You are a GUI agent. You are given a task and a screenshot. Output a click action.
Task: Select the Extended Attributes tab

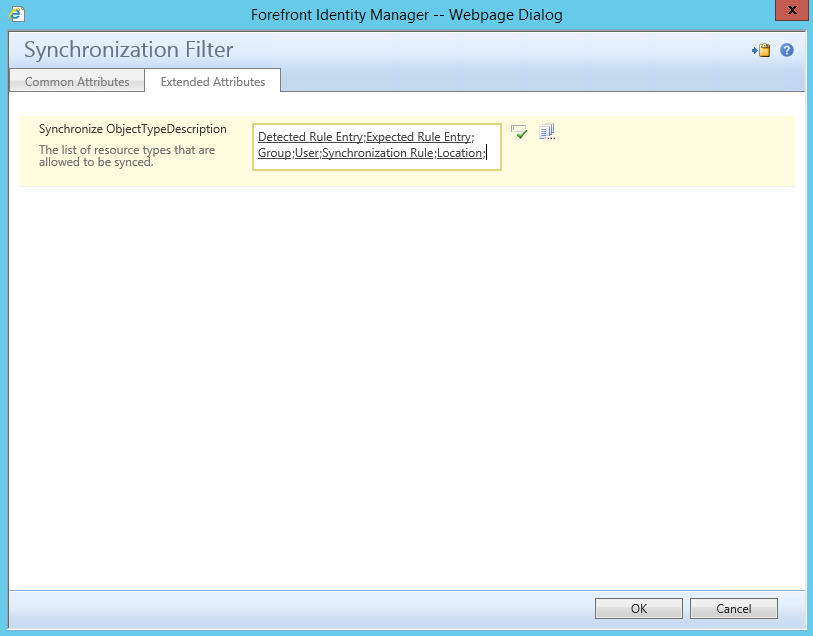click(x=213, y=81)
